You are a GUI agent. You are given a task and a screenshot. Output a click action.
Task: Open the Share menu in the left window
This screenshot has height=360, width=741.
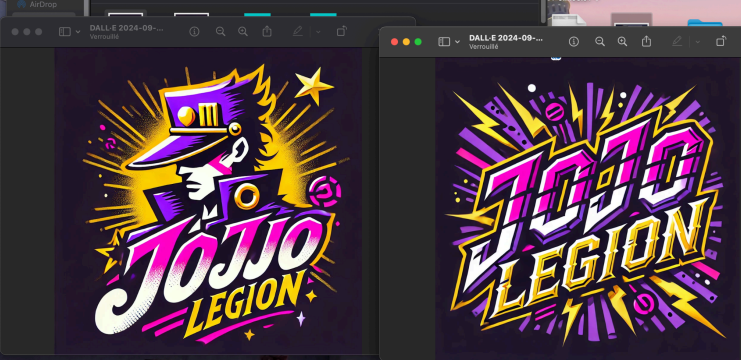267,31
